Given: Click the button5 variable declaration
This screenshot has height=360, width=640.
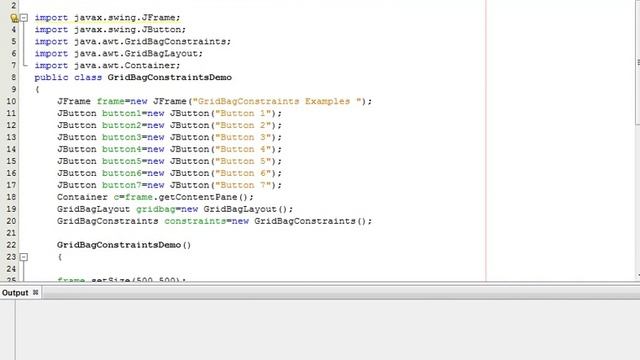Looking at the screenshot, I should [x=121, y=161].
